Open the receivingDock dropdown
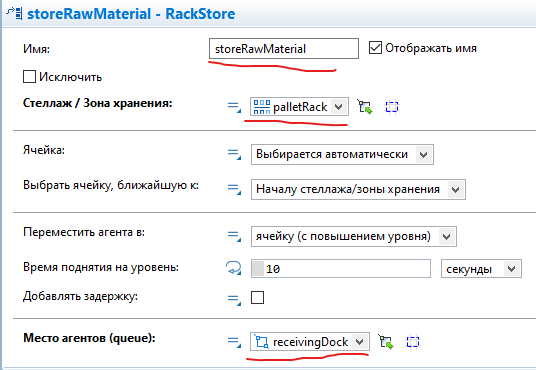This screenshot has width=536, height=370. 310,341
